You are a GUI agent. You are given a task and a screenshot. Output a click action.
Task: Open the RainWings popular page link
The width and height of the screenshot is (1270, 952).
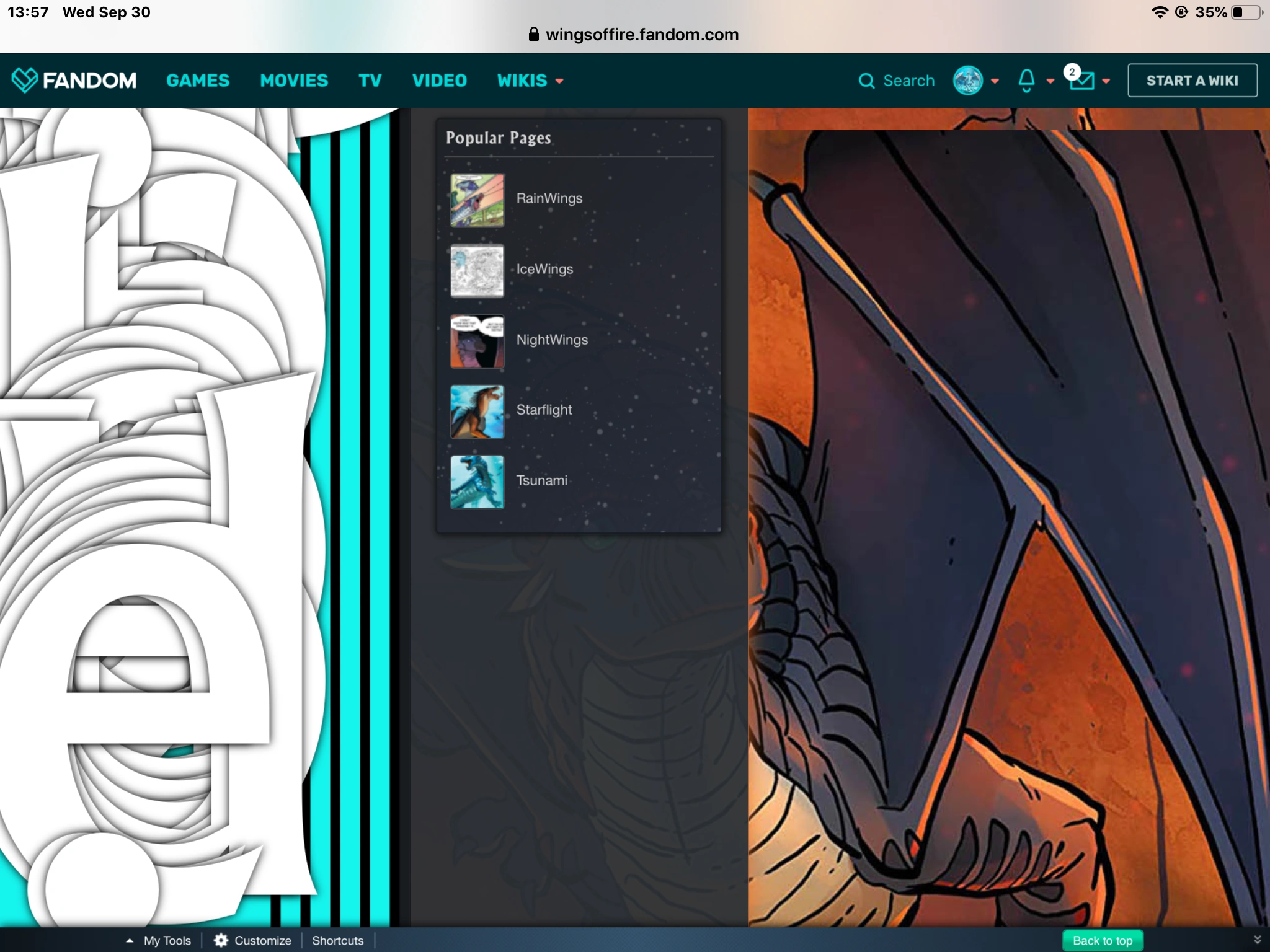coord(549,198)
